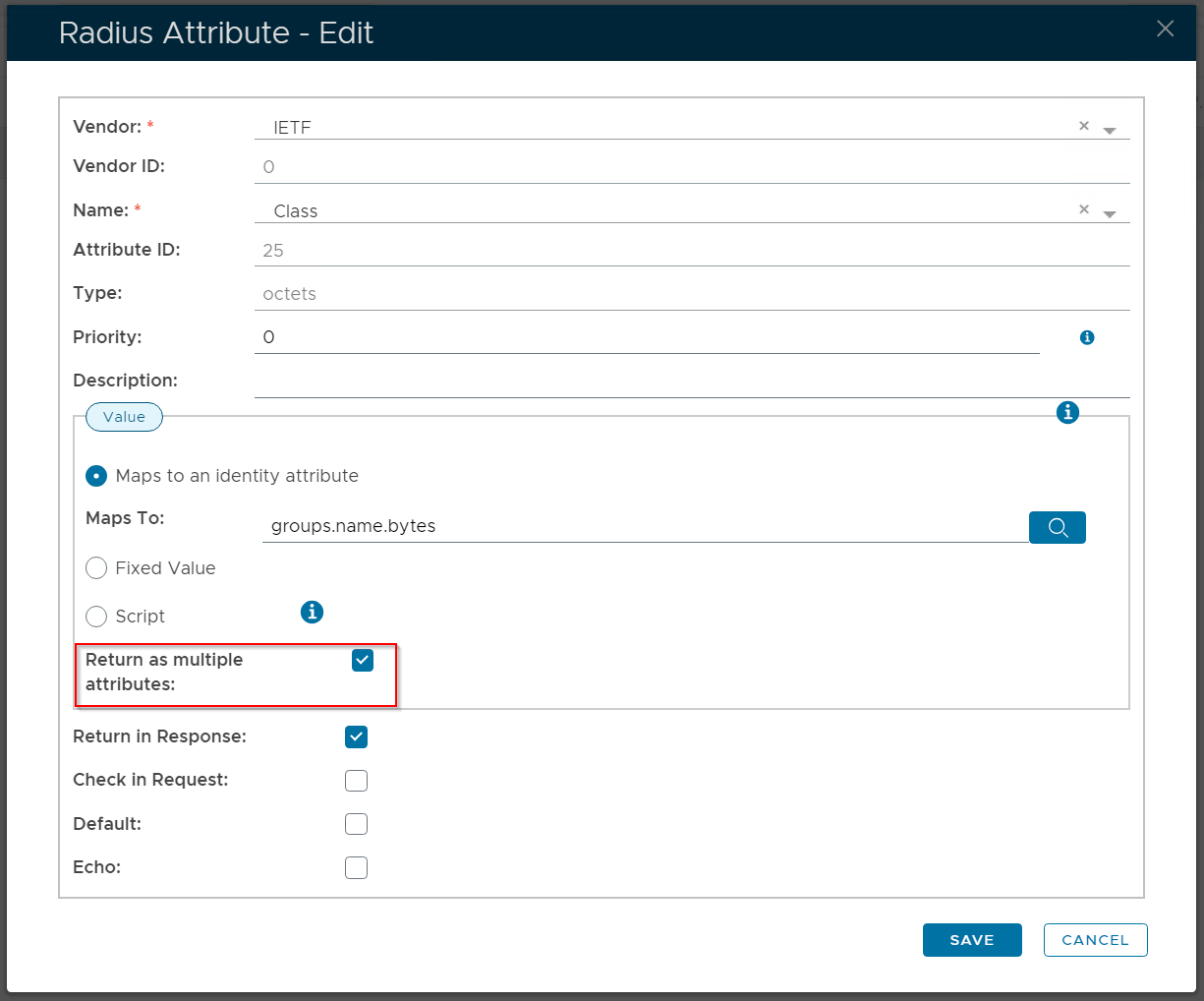Expand the Name dropdown arrow

(1110, 213)
